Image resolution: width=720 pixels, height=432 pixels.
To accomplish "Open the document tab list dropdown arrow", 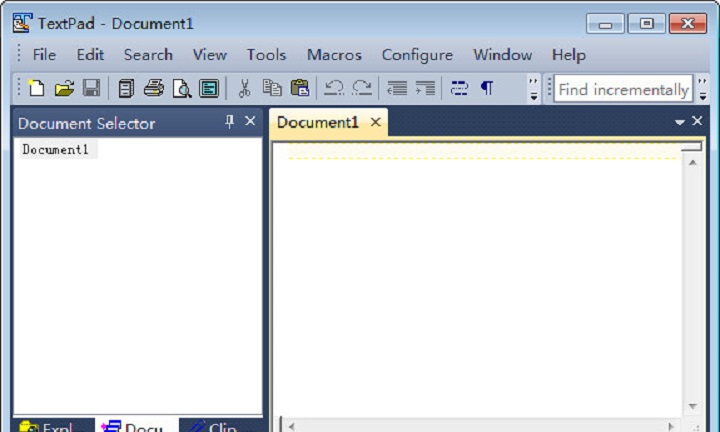I will pyautogui.click(x=680, y=122).
